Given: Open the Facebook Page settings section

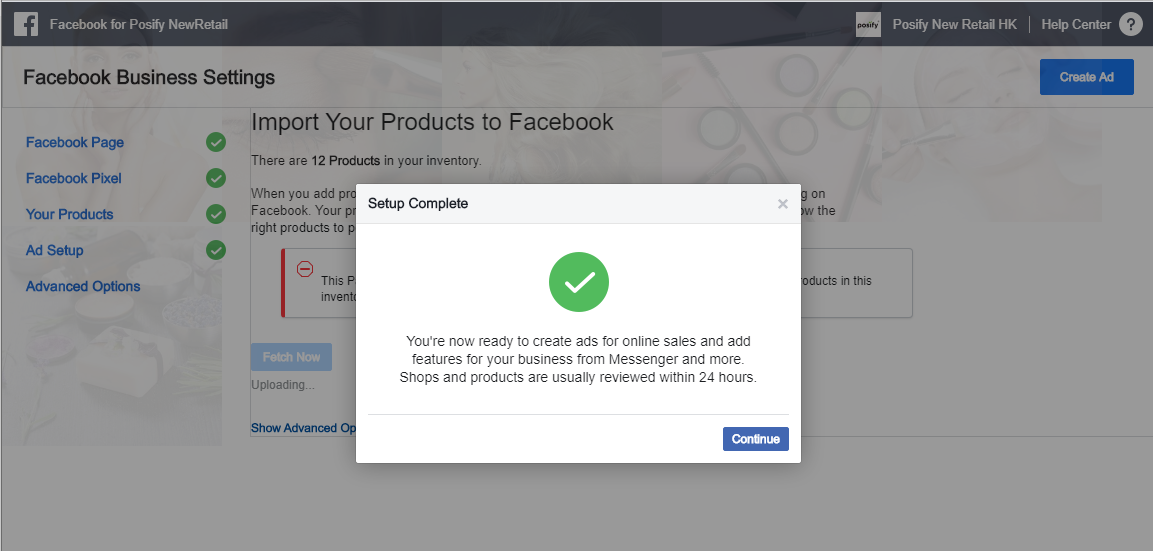Looking at the screenshot, I should (75, 142).
